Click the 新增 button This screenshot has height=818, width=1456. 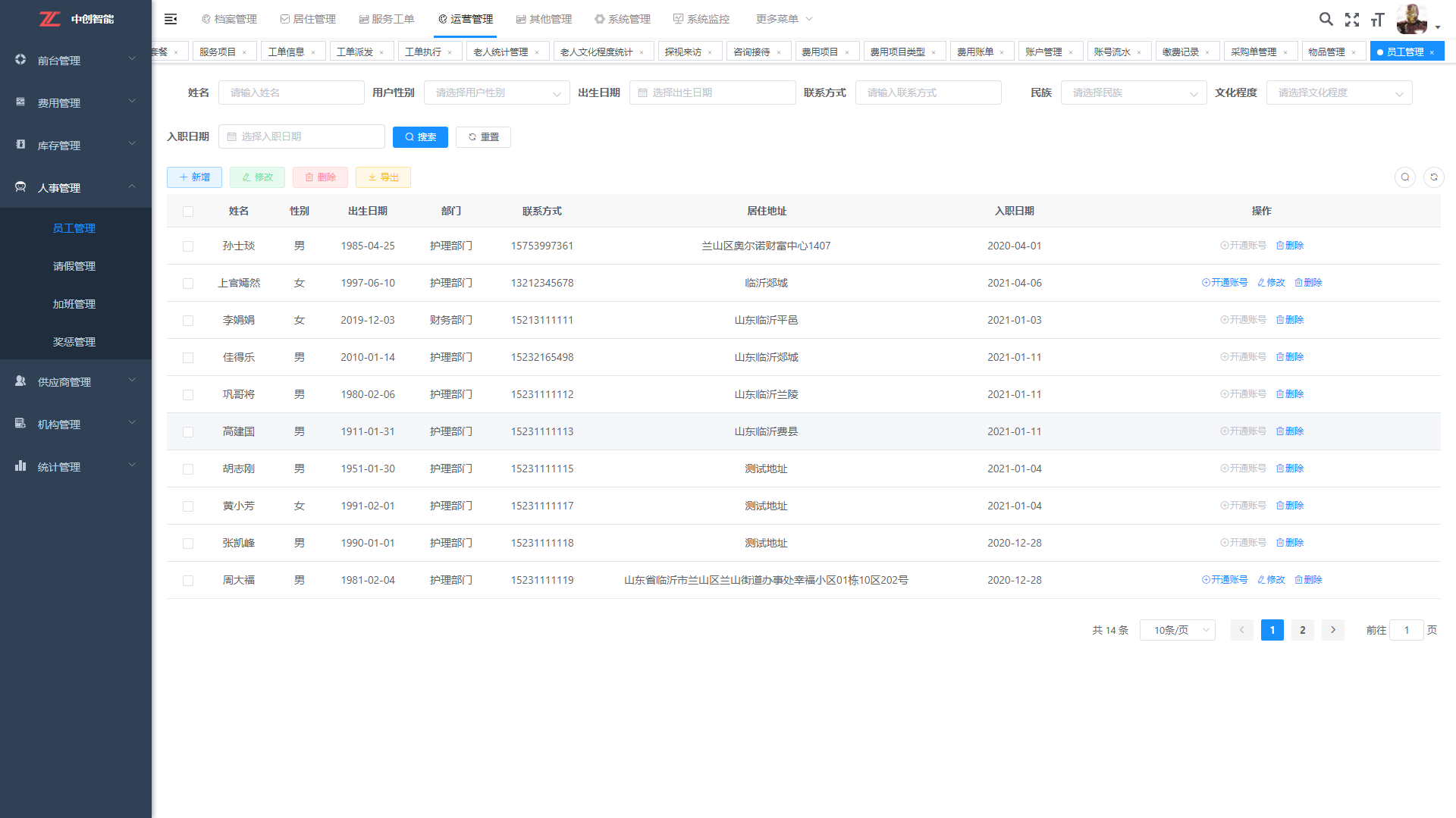pyautogui.click(x=194, y=177)
